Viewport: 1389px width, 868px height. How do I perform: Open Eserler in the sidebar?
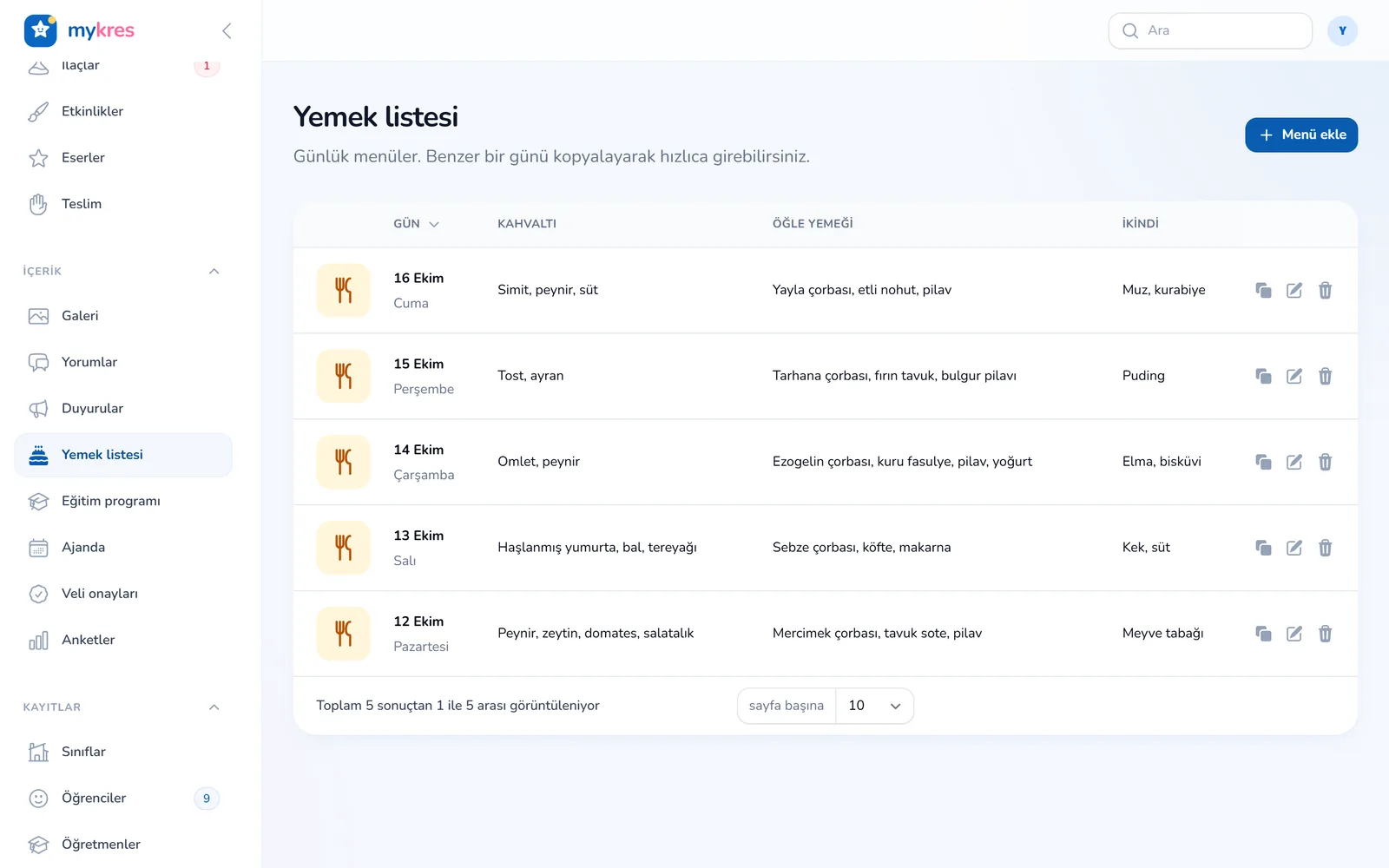(123, 158)
